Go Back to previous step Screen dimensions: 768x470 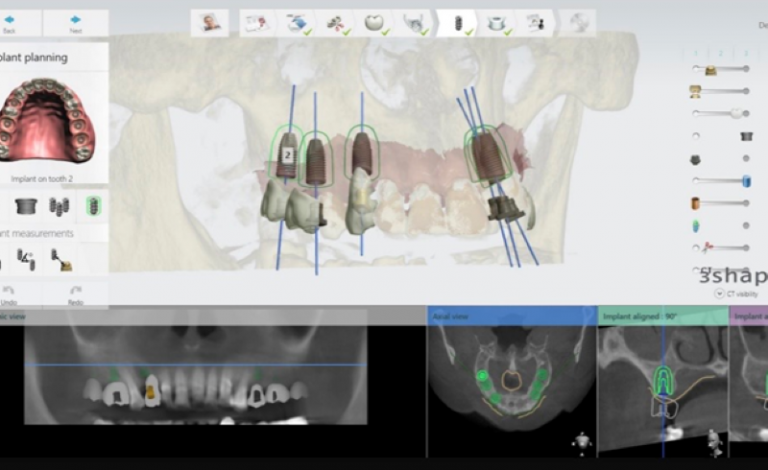10,23
